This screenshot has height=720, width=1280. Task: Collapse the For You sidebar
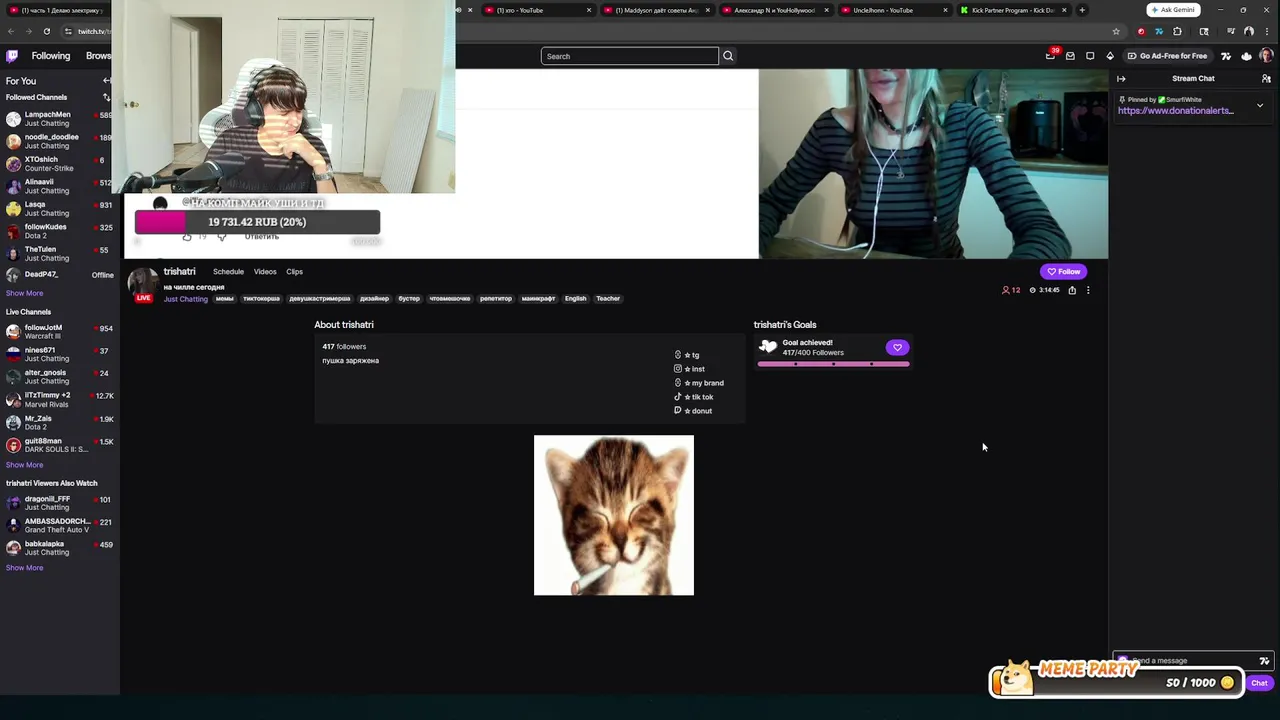click(x=107, y=81)
